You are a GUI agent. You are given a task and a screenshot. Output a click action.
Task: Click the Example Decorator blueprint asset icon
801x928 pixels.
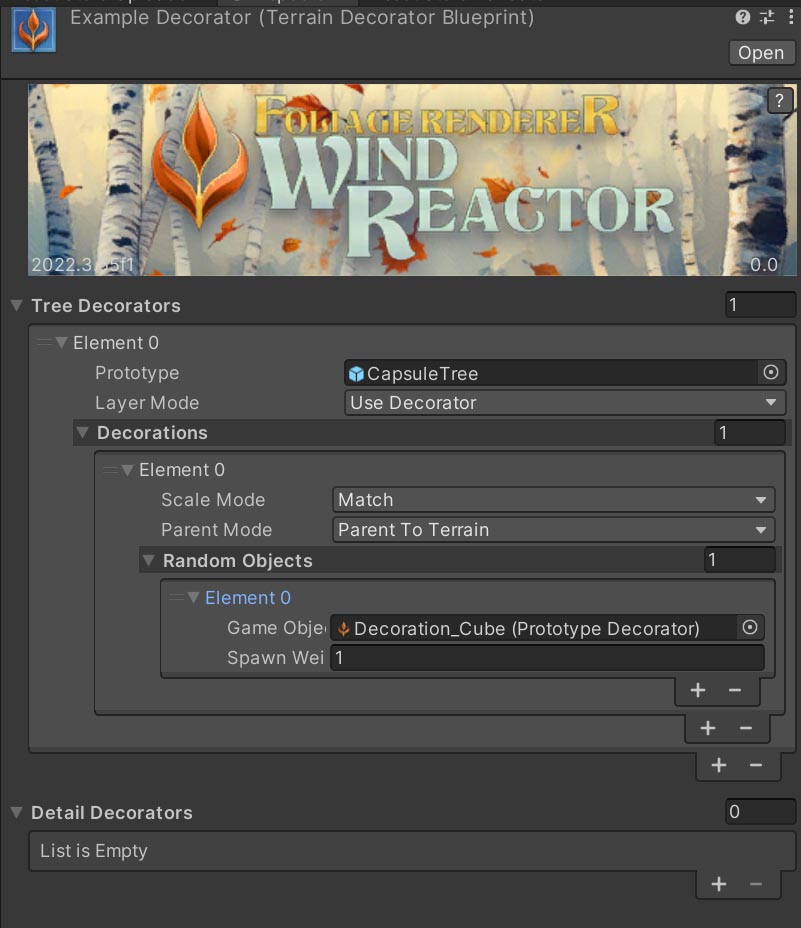point(33,29)
